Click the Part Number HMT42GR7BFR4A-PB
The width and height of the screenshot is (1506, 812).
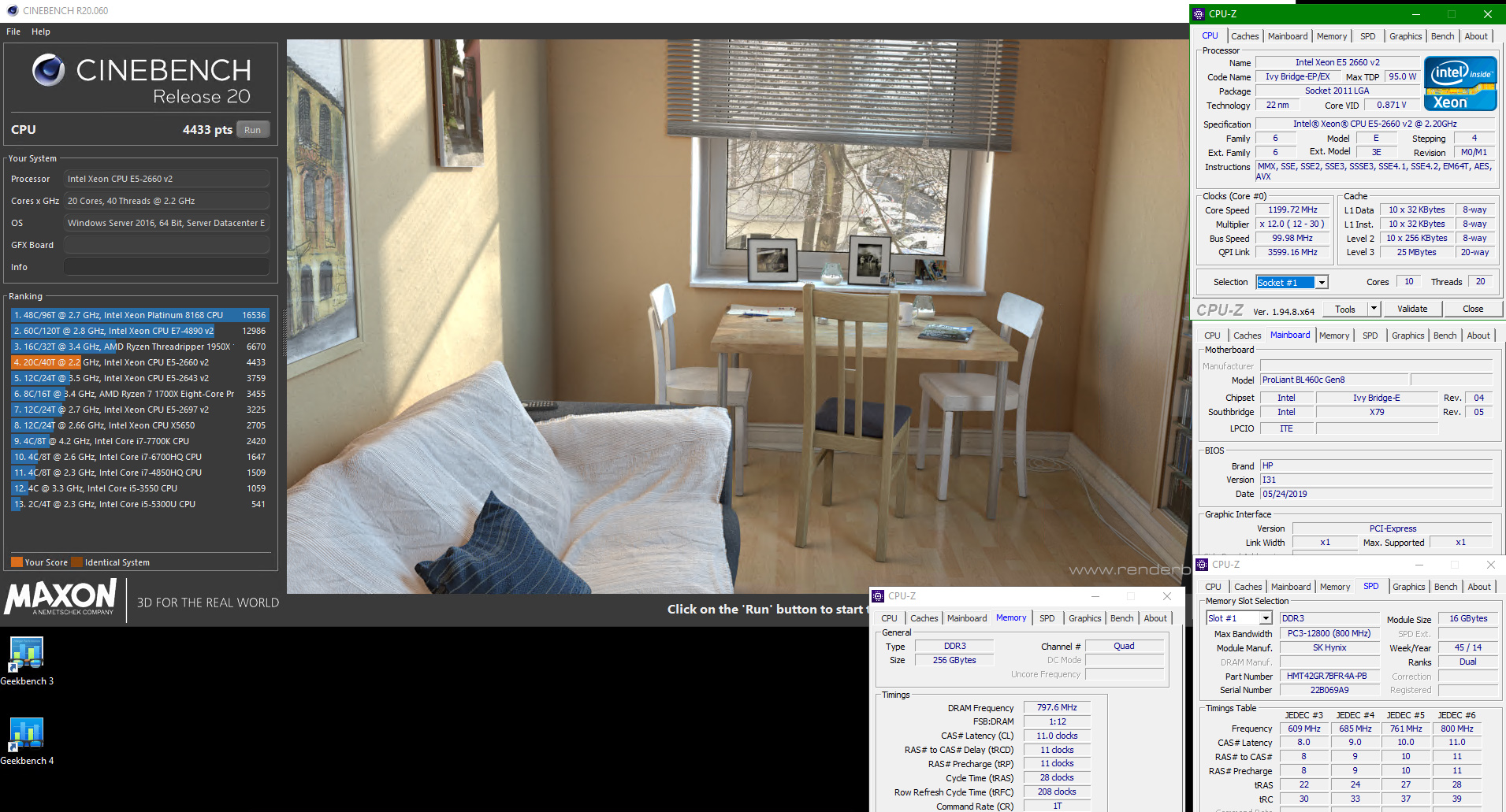1329,676
